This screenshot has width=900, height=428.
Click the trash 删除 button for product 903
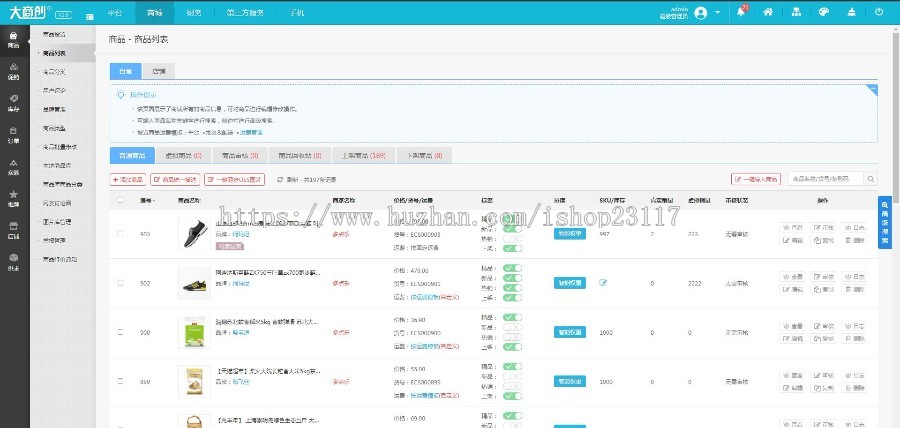click(x=854, y=240)
